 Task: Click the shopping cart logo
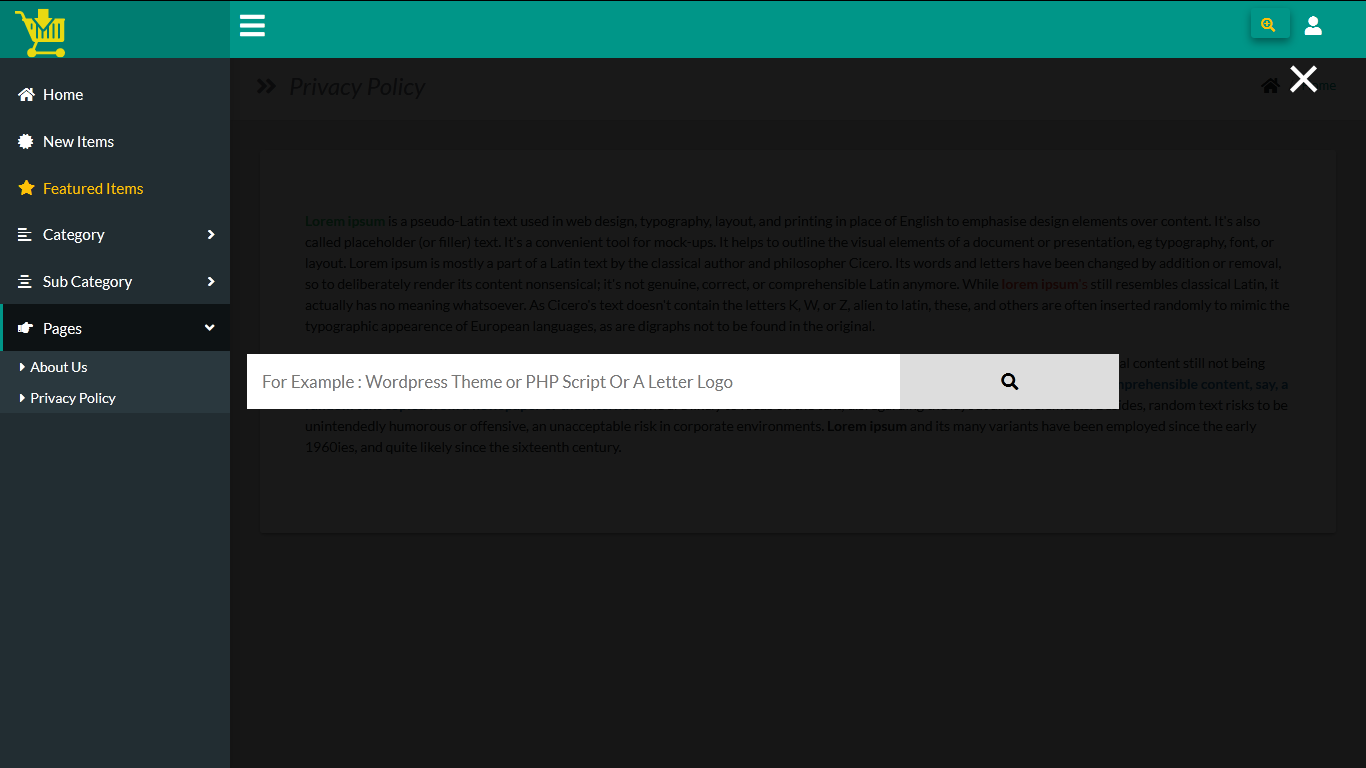[x=41, y=32]
